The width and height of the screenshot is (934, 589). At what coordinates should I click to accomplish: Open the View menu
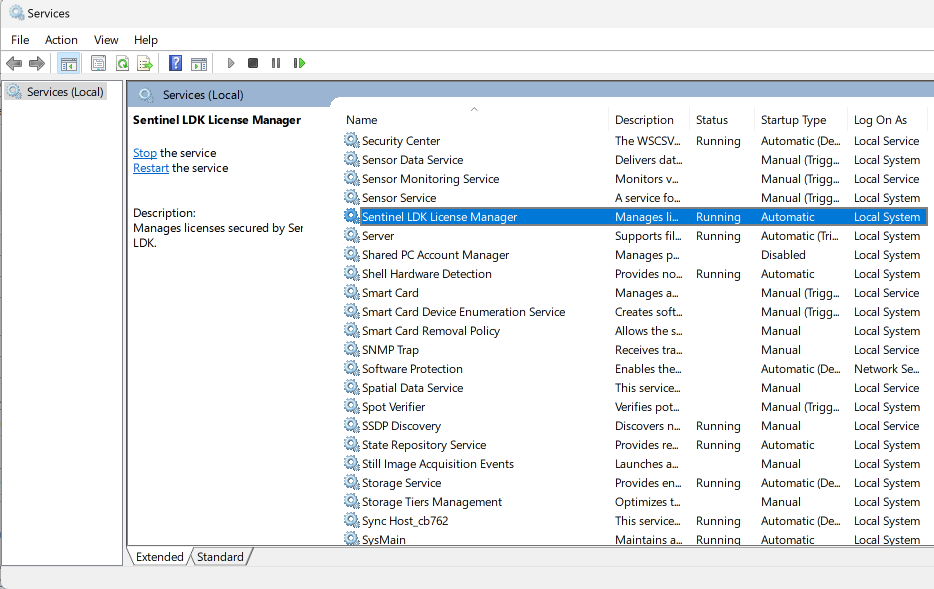pos(106,40)
